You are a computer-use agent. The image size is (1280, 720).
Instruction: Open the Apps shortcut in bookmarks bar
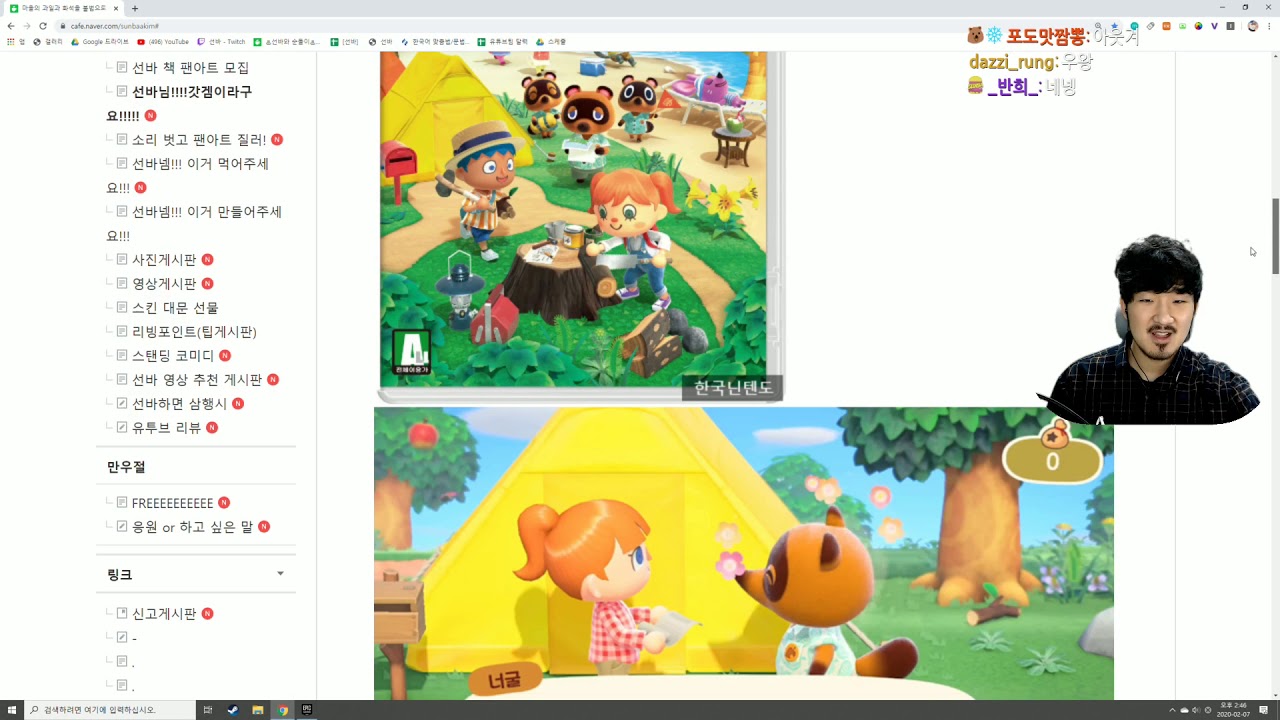15,42
